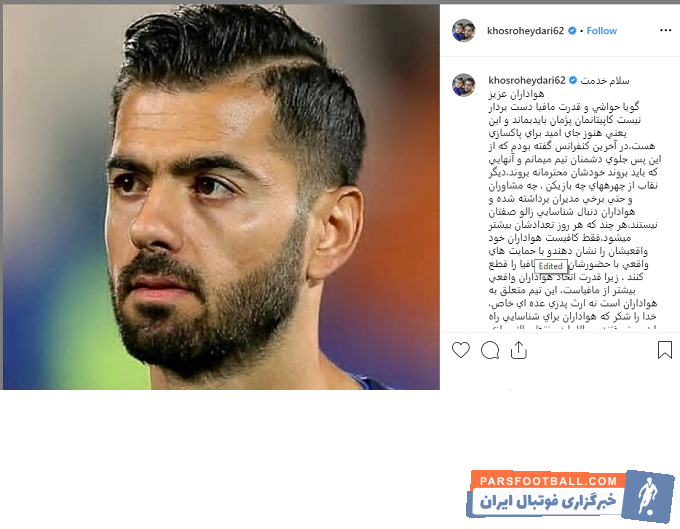This screenshot has height=529, width=680.
Task: Click the Edited tooltip label in caption
Action: [x=550, y=266]
